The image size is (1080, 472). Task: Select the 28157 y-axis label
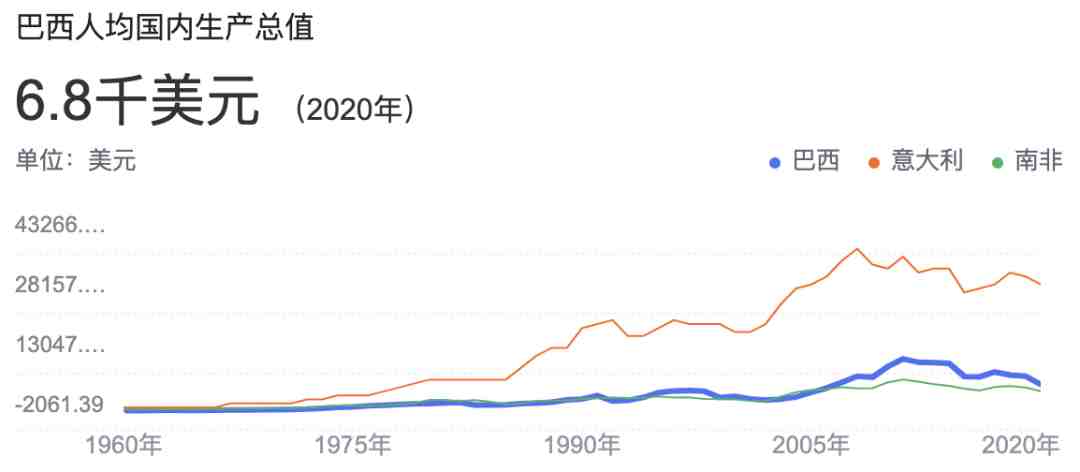click(x=59, y=286)
